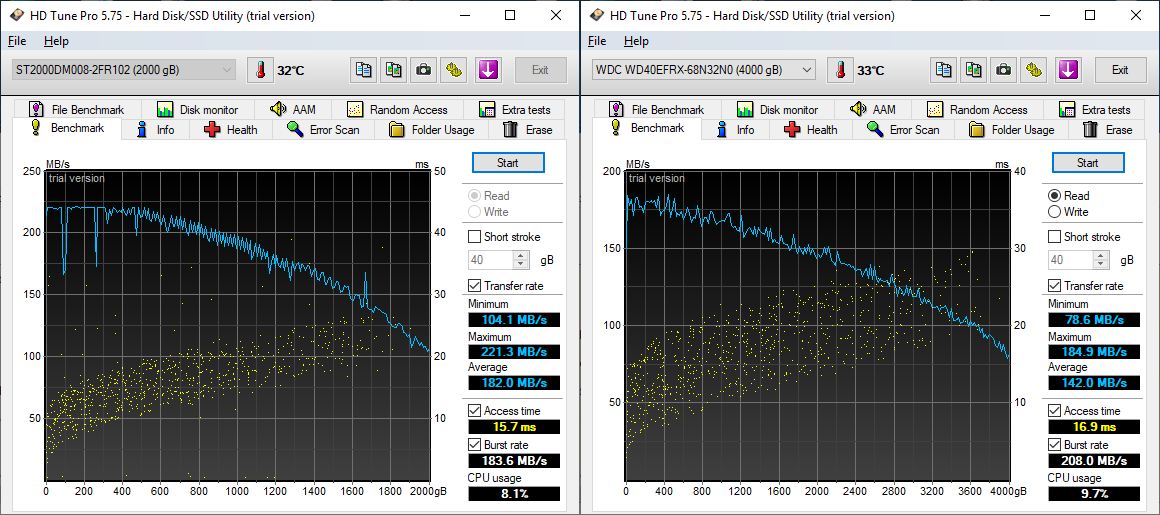1160x515 pixels.
Task: Copy text to clipboard icon in left window
Action: (x=363, y=70)
